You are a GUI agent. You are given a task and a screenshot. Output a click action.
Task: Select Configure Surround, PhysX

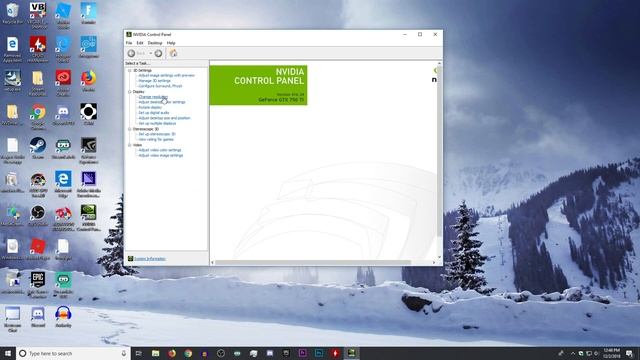[160, 86]
